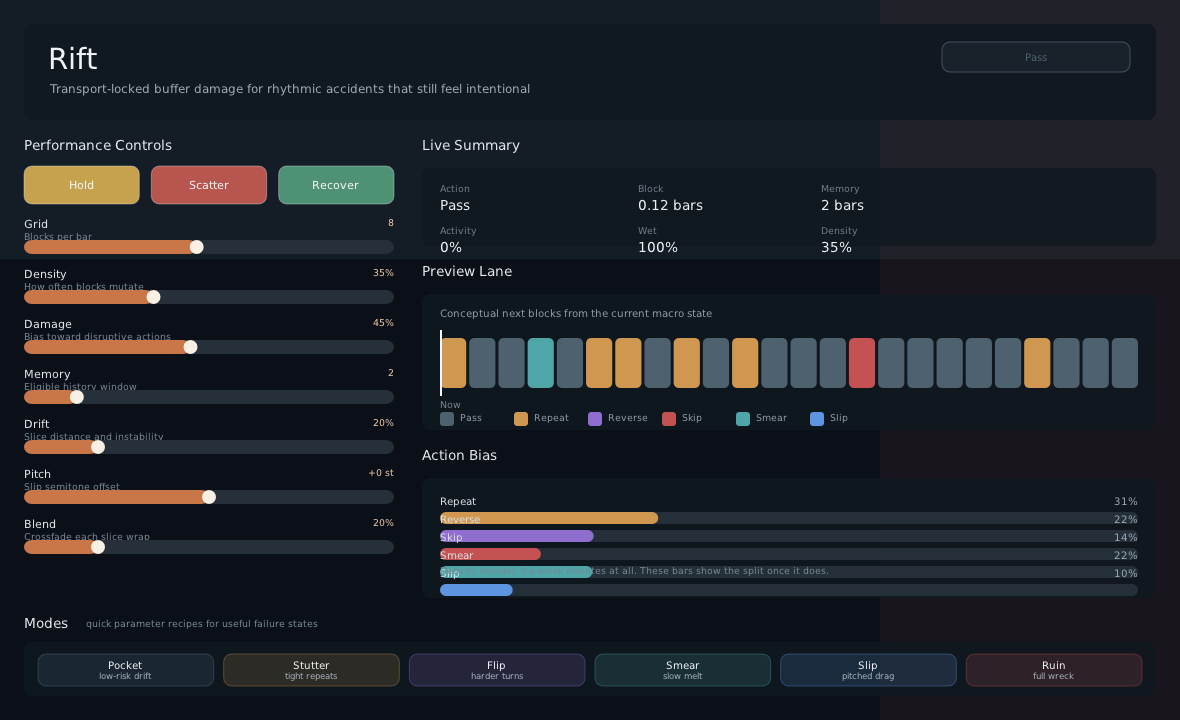Click the Grid value "8"

tap(391, 223)
